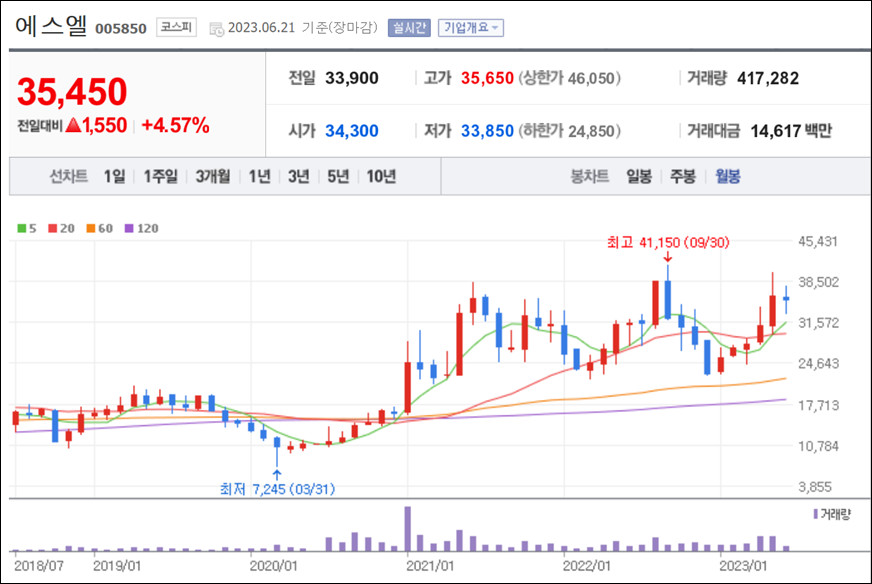Image resolution: width=872 pixels, height=584 pixels.
Task: Click the +4.57% change value
Action: (176, 125)
